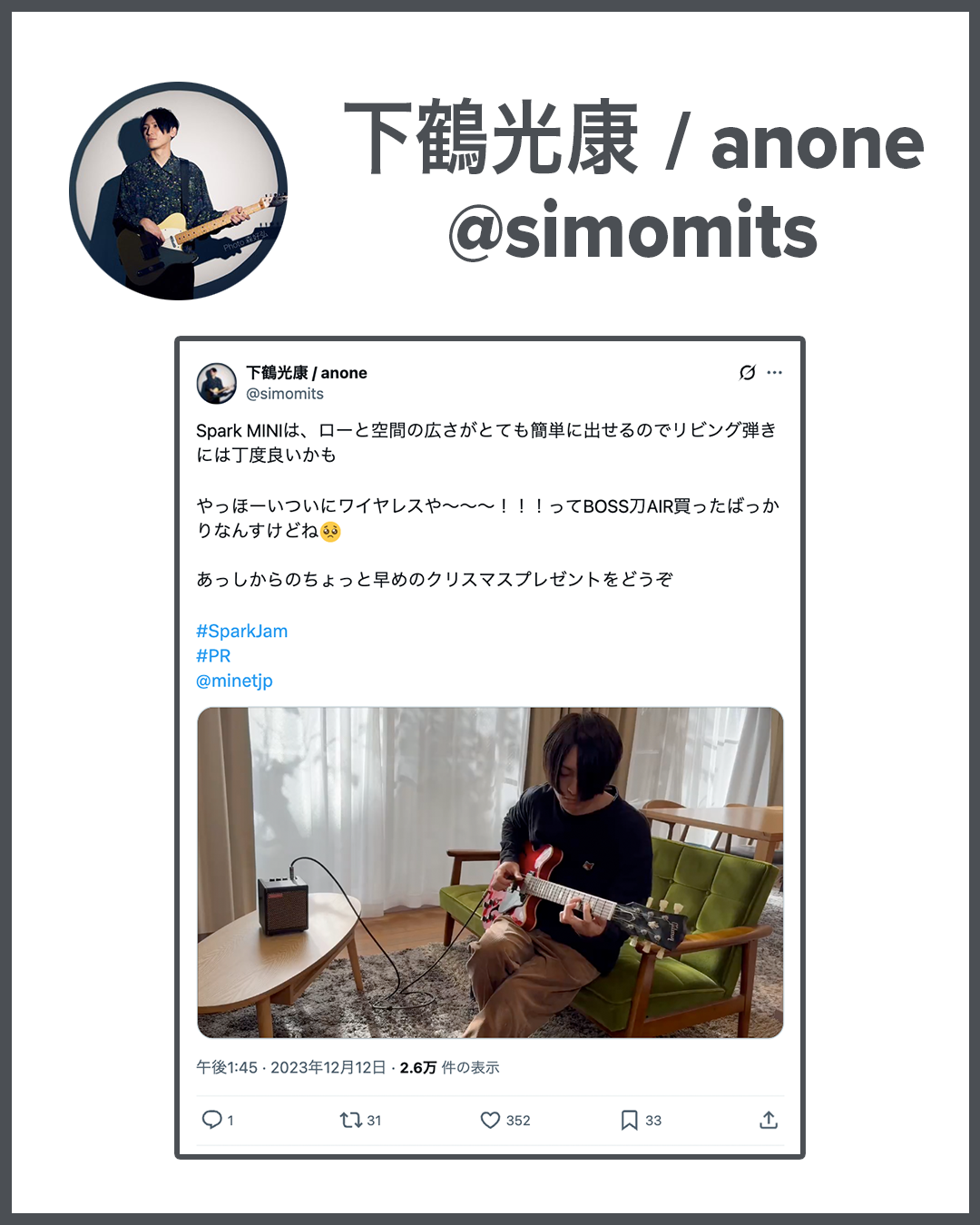Click the 31 reposts count
980x1225 pixels.
pyautogui.click(x=374, y=1121)
